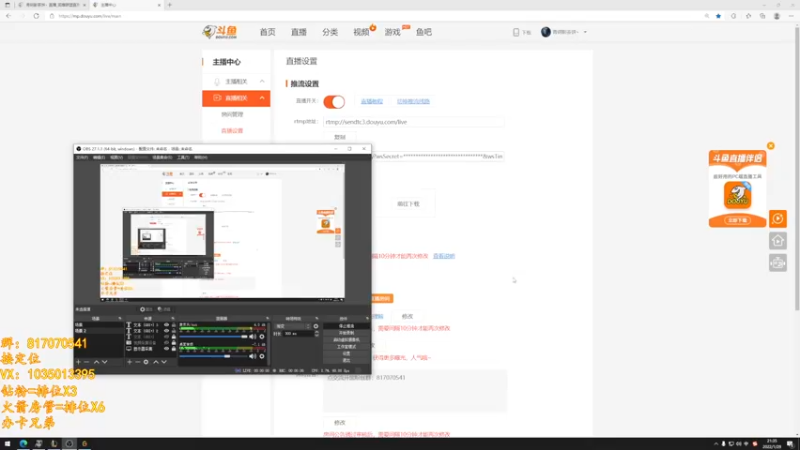Click the orange play floating side icon

pos(778,219)
